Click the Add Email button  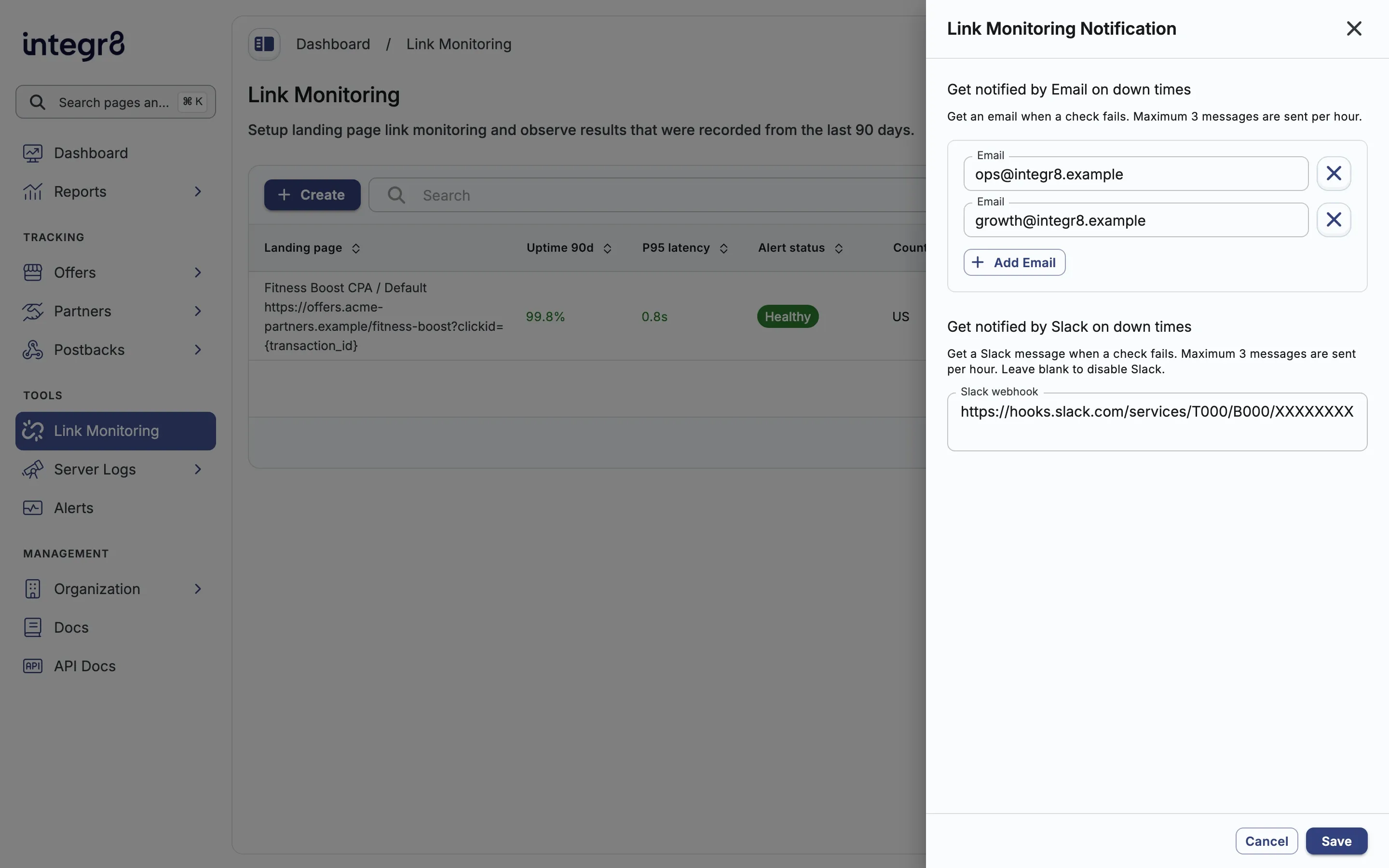tap(1014, 262)
